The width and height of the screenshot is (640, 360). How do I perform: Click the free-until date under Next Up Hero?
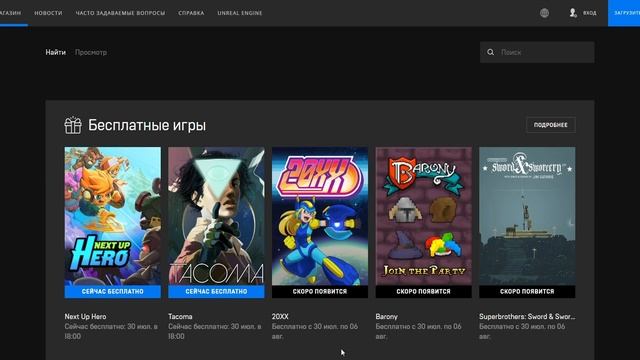[111, 331]
